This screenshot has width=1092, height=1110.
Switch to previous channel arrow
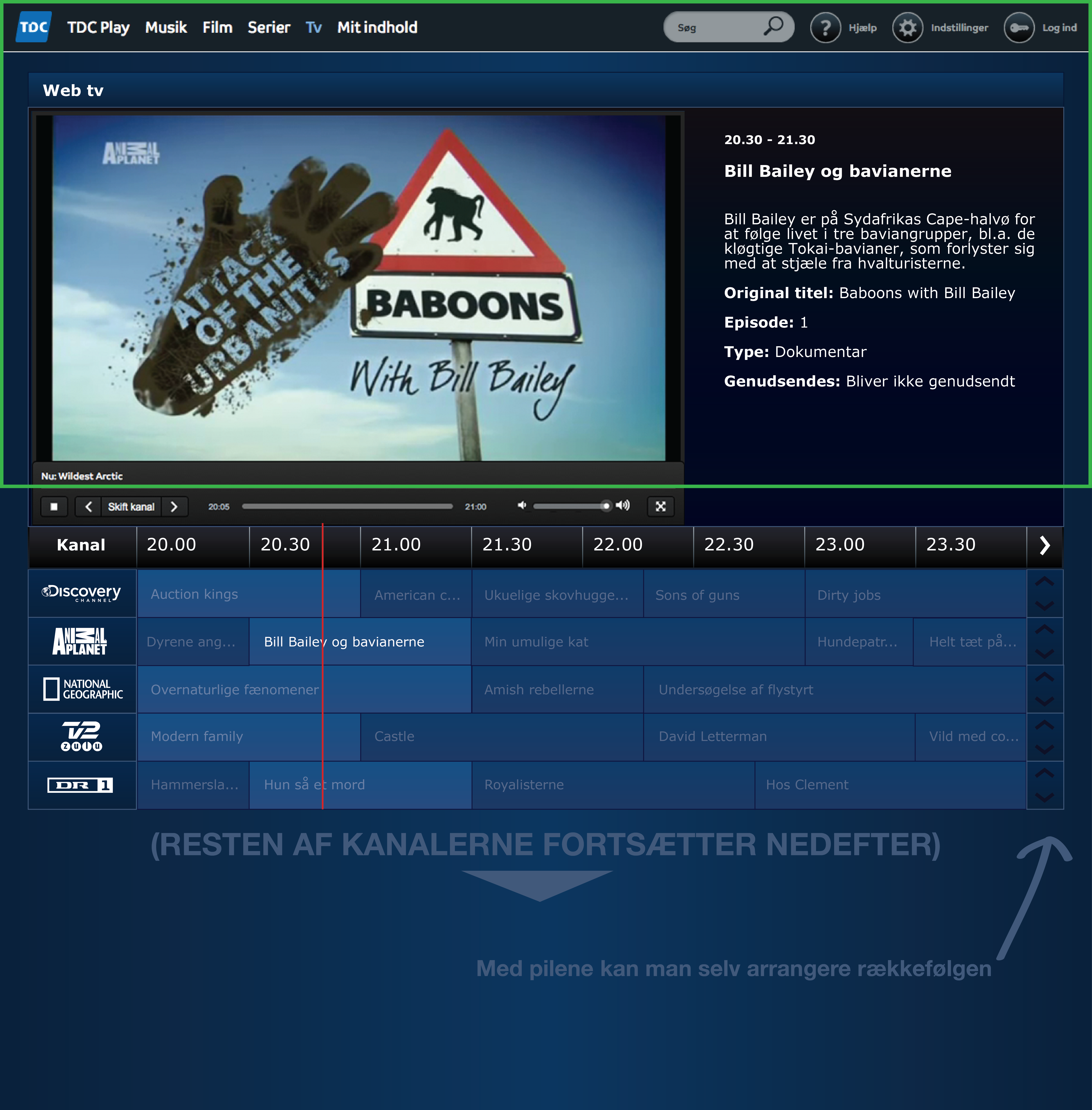(x=88, y=506)
